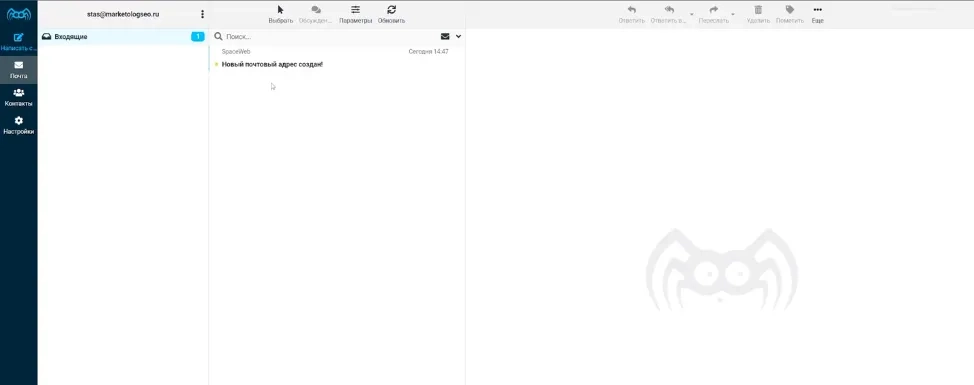Expand the search options chevron

pos(458,37)
